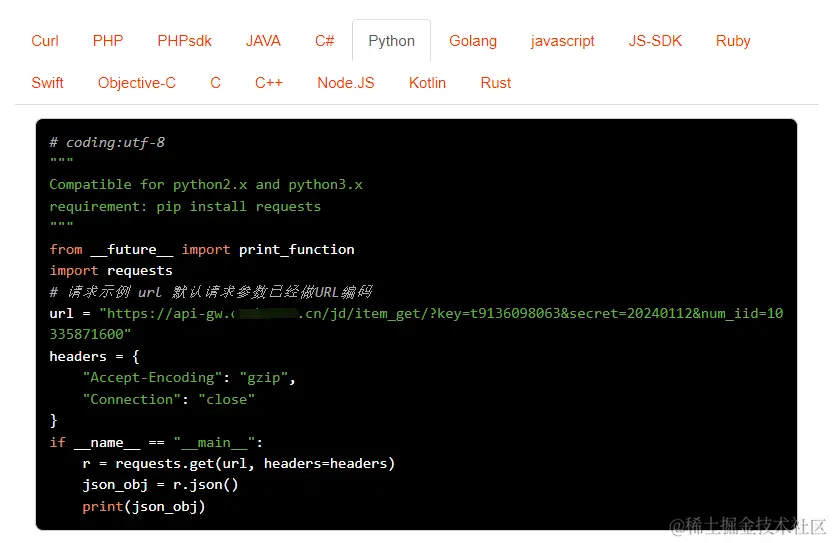Click the C language tab
Screen dimensions: 833x543
(215, 83)
